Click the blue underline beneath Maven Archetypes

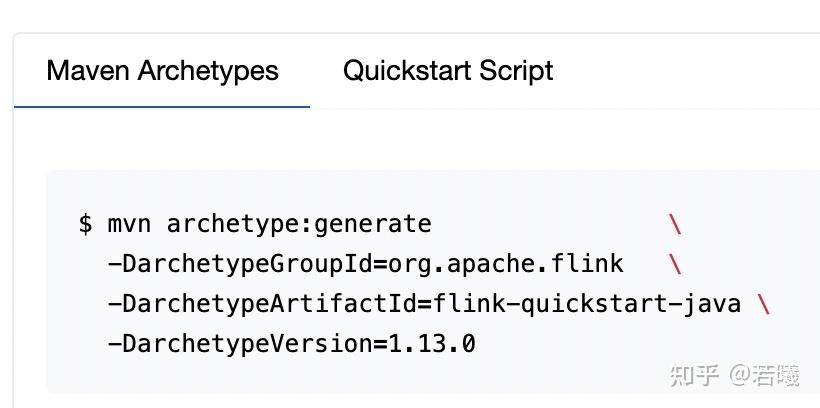pyautogui.click(x=162, y=106)
